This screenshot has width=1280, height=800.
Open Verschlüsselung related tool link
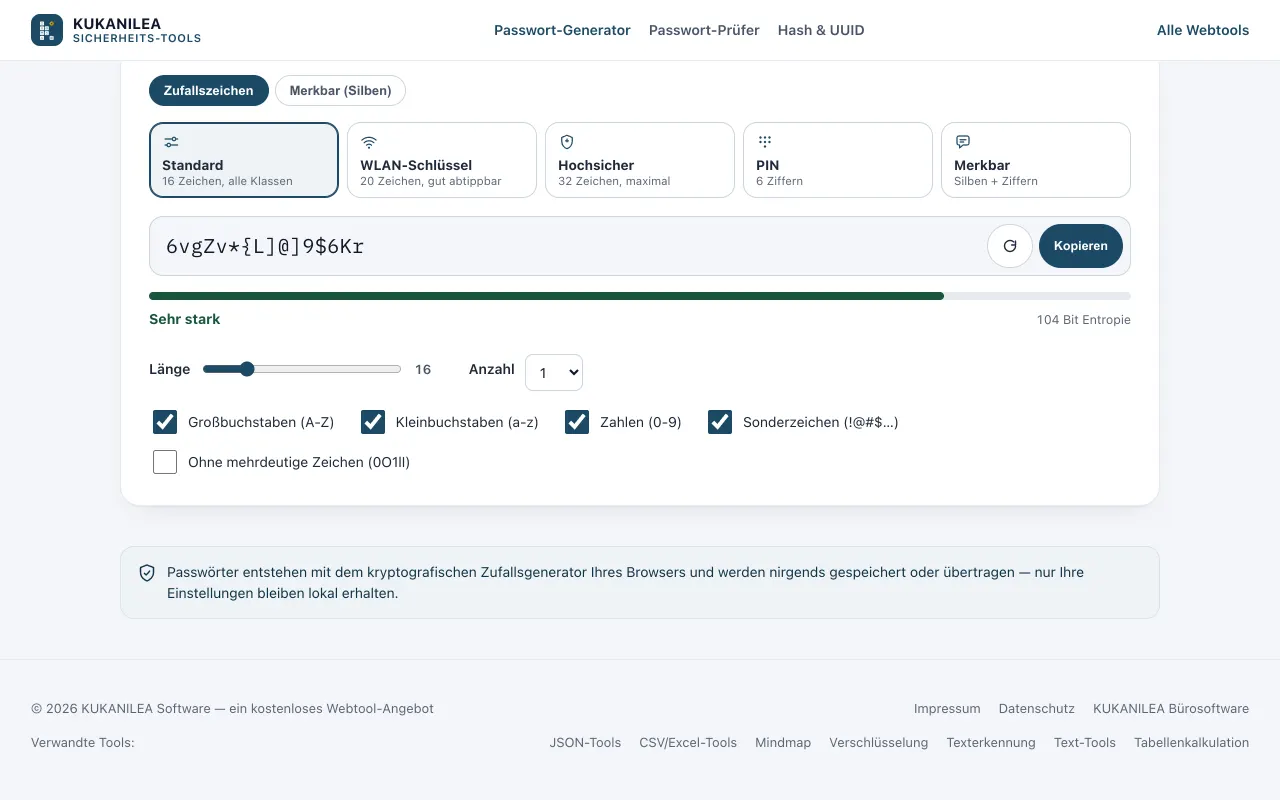879,742
